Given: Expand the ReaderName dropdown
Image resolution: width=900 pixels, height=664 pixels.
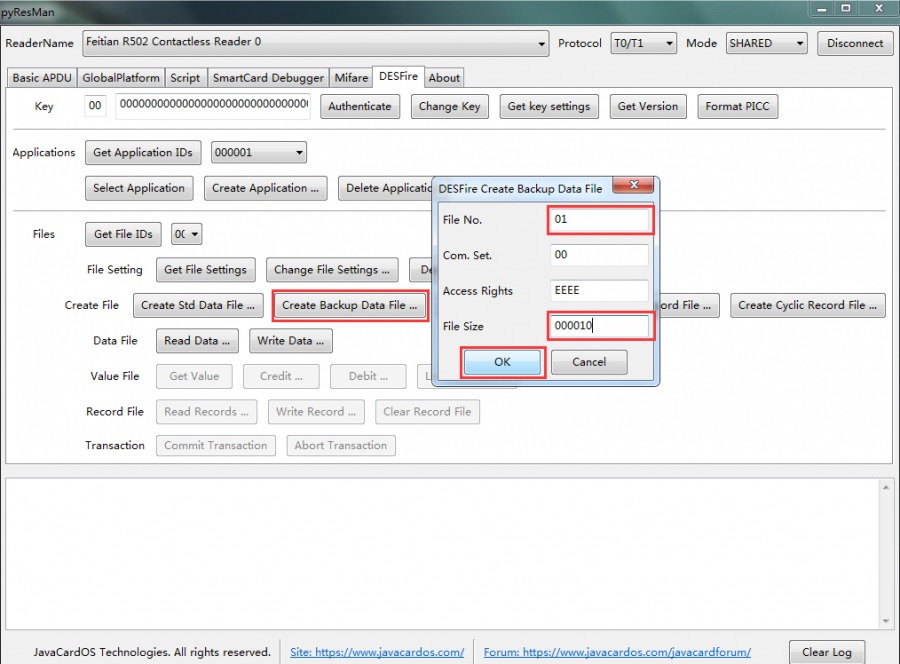Looking at the screenshot, I should [x=542, y=44].
